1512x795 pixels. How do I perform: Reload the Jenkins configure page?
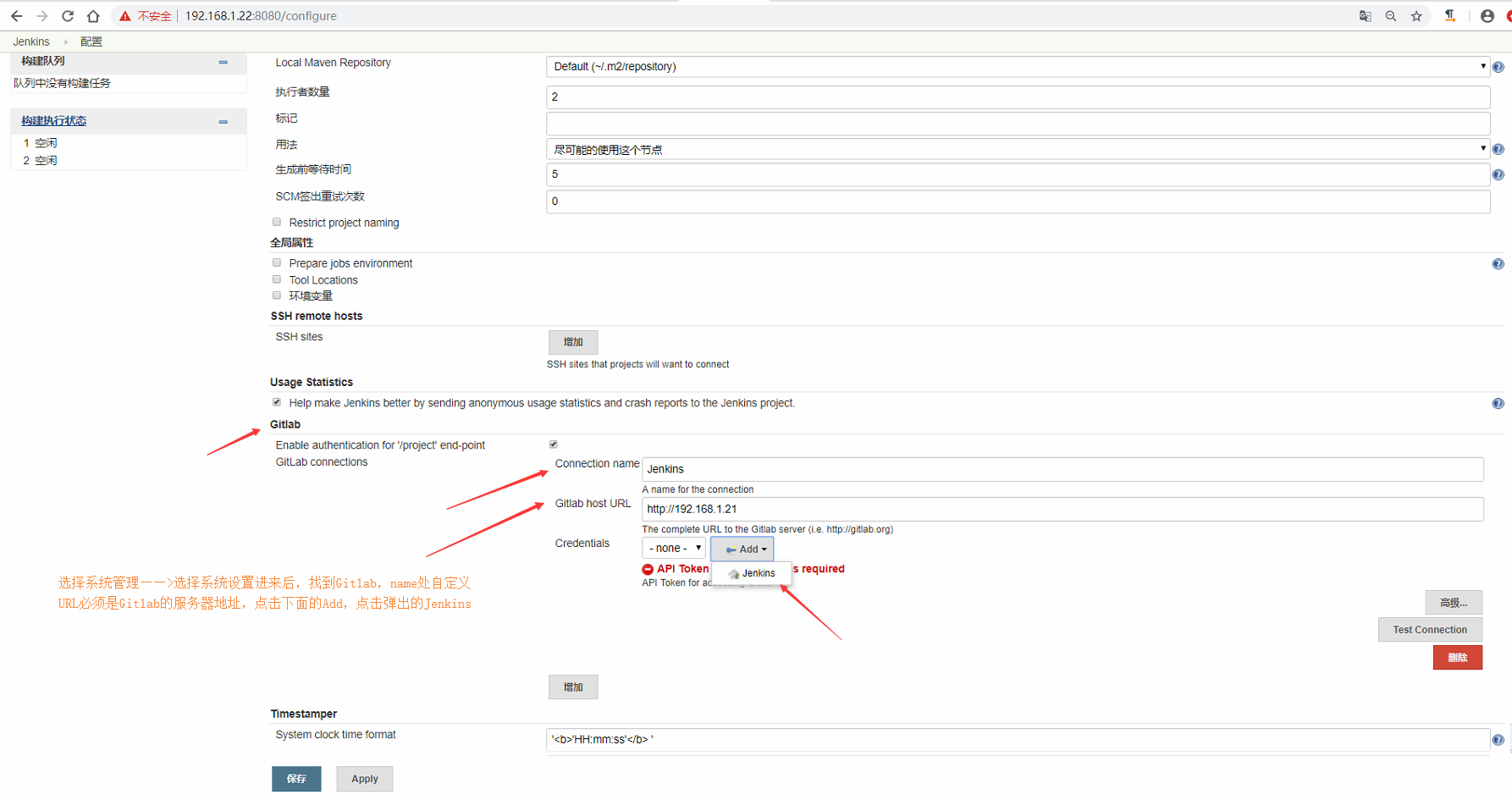click(68, 16)
